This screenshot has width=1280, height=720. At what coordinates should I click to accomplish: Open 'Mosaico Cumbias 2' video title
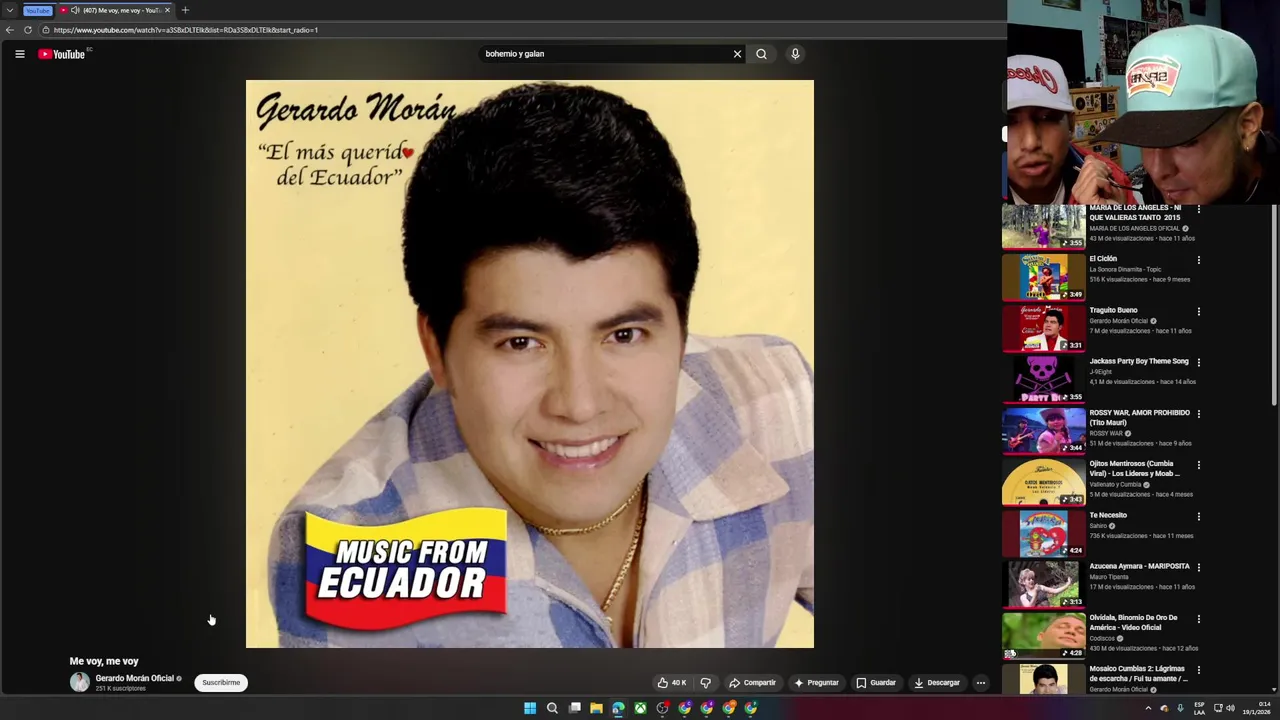1138,673
